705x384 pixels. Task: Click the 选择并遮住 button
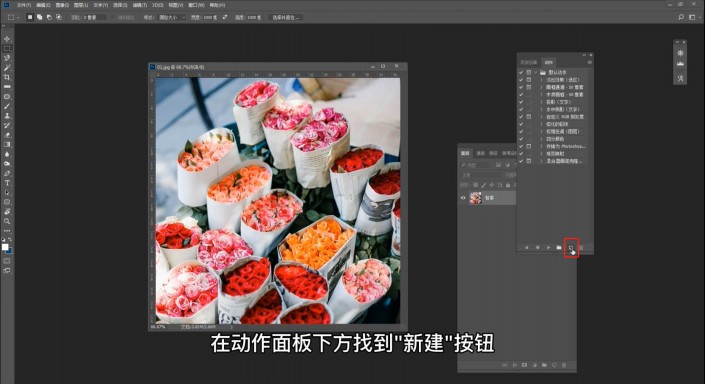pos(286,17)
